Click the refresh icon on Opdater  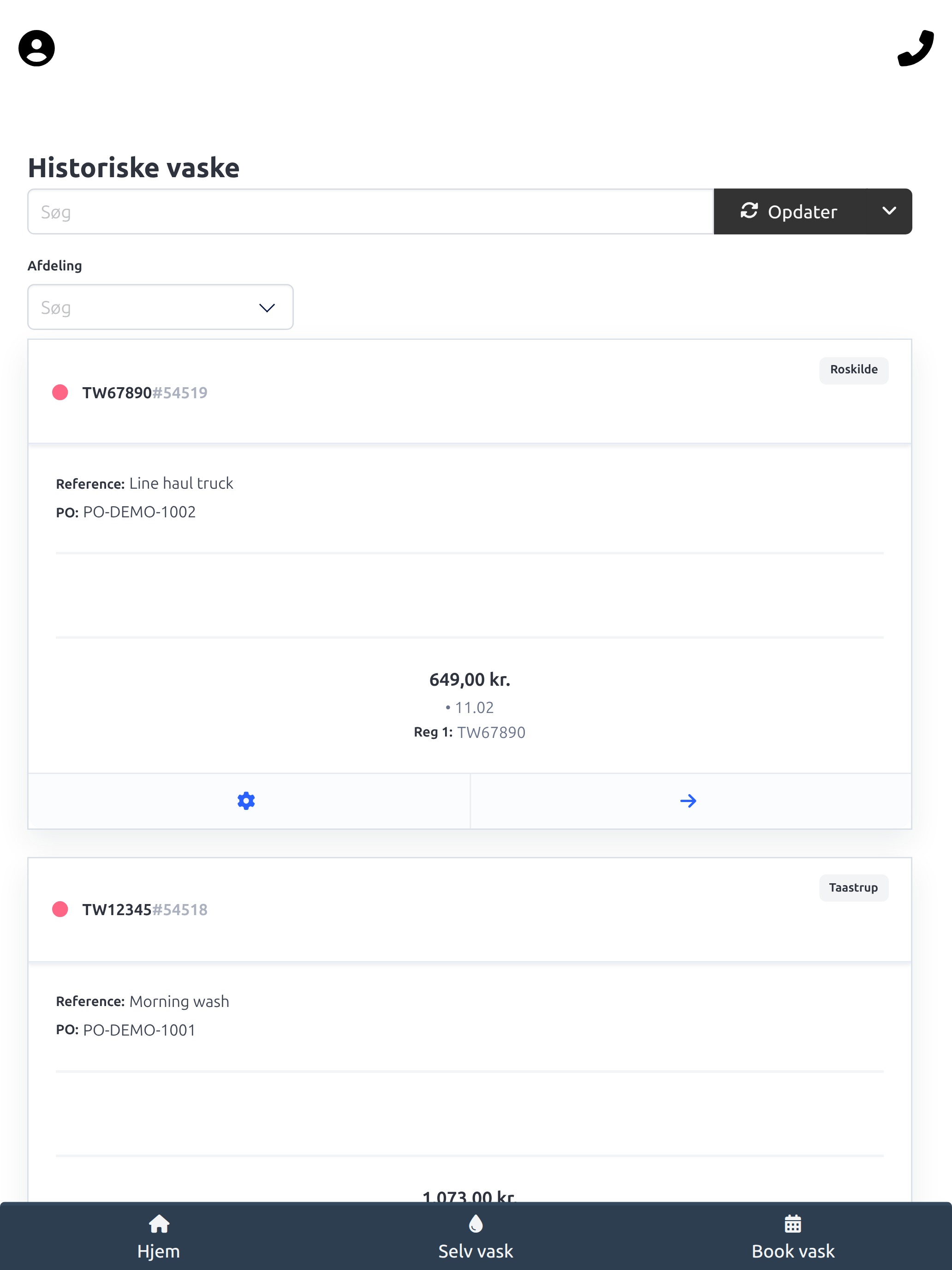749,211
